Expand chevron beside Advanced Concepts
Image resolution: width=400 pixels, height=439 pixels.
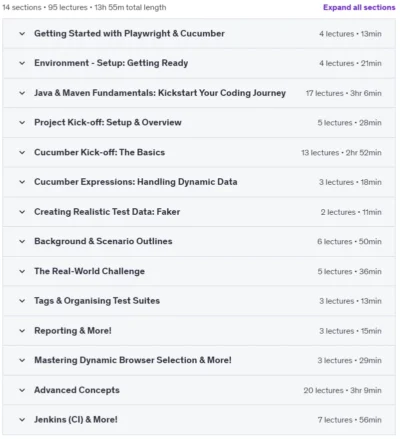point(22,390)
